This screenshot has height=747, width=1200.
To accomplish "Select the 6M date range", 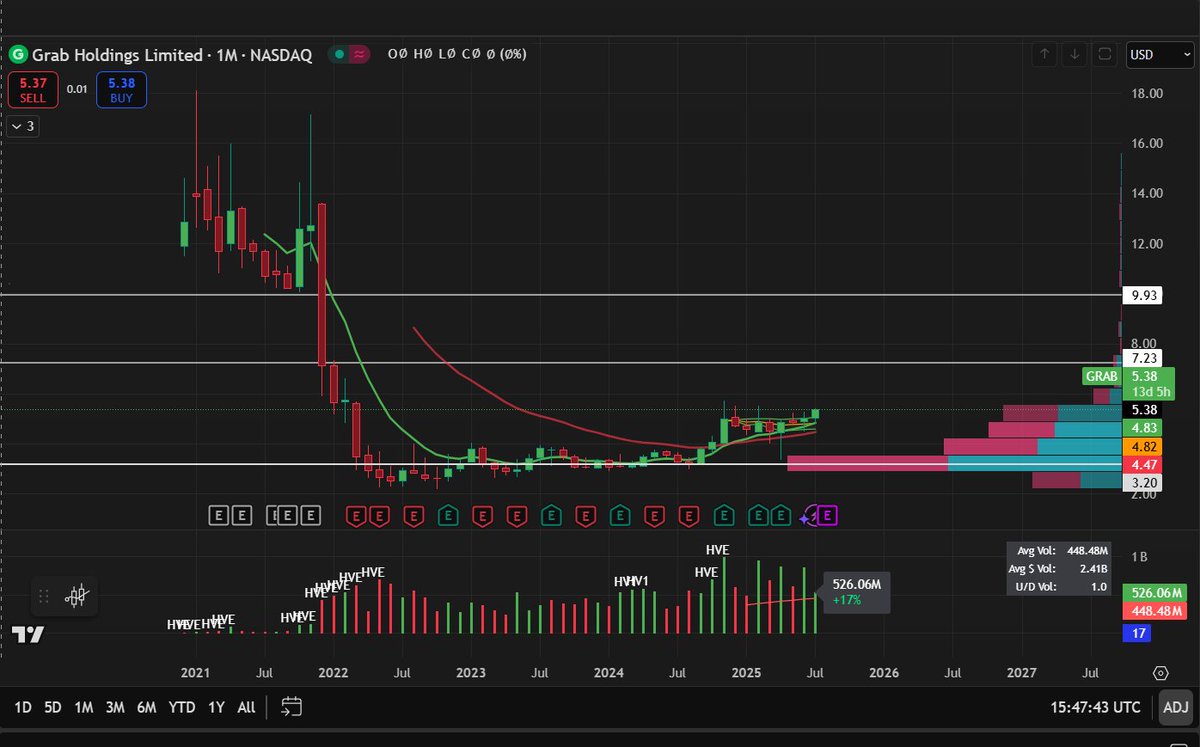I will click(x=147, y=707).
